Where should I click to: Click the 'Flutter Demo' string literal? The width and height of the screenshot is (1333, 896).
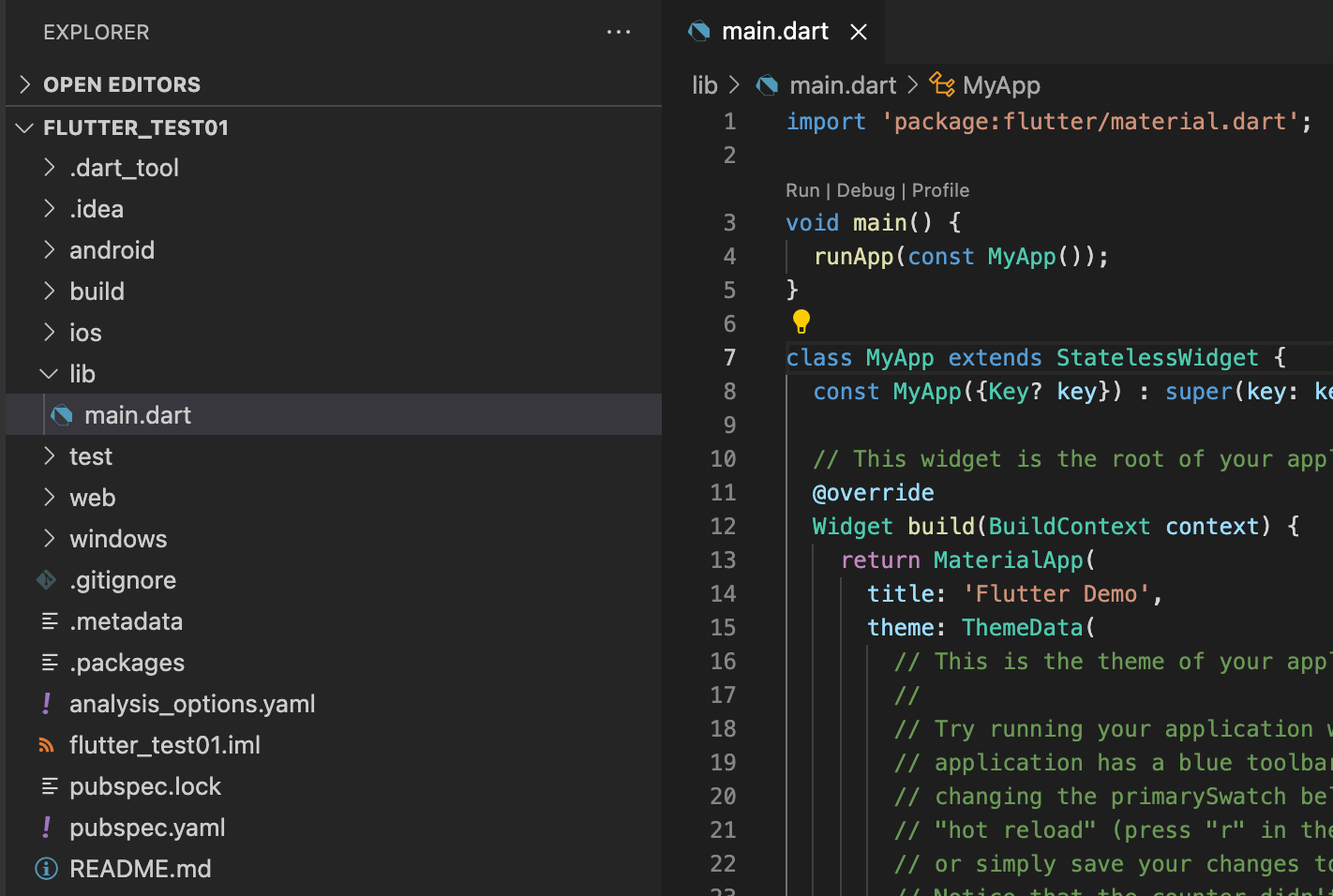[x=1056, y=593]
